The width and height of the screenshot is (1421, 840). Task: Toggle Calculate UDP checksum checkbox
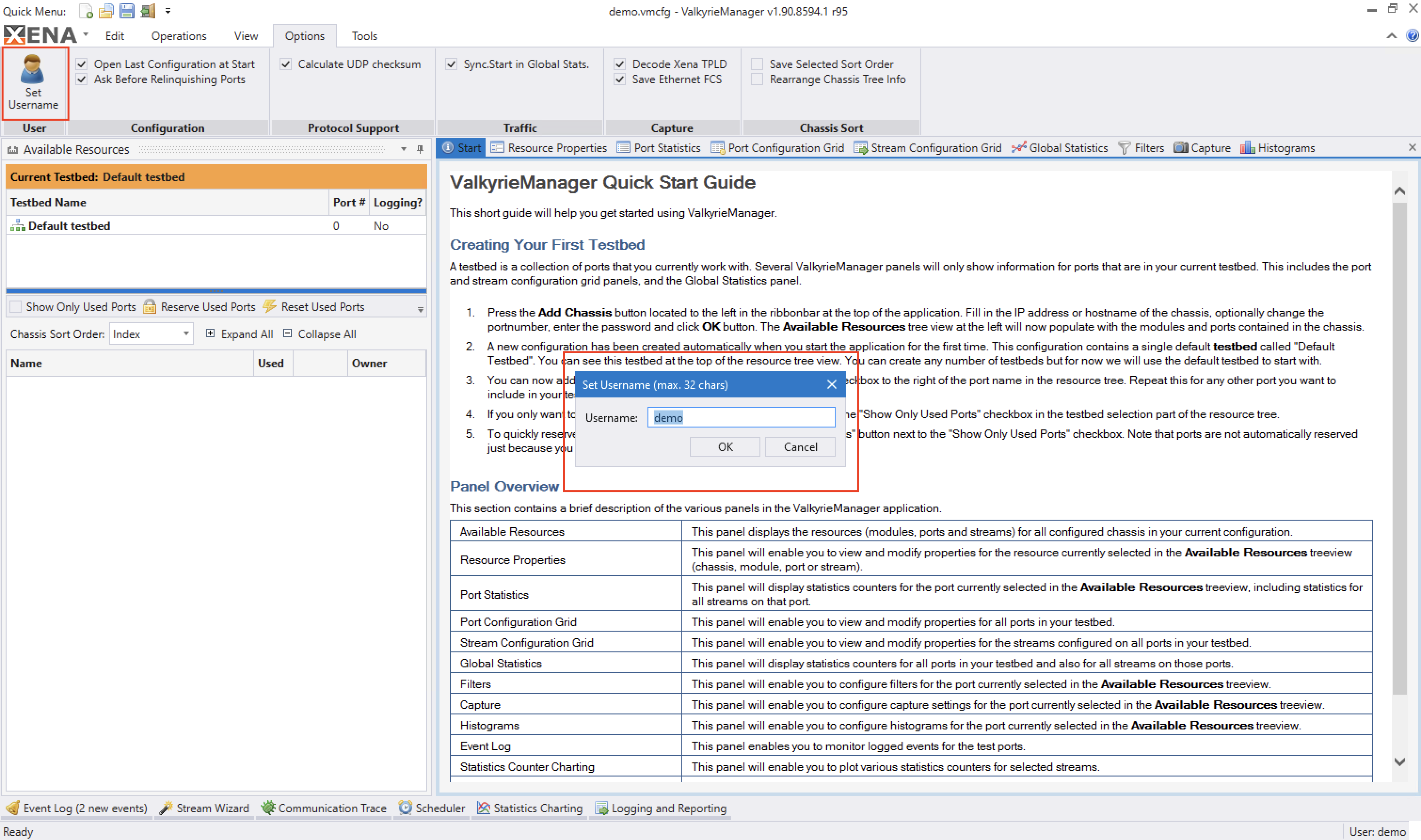[x=286, y=64]
